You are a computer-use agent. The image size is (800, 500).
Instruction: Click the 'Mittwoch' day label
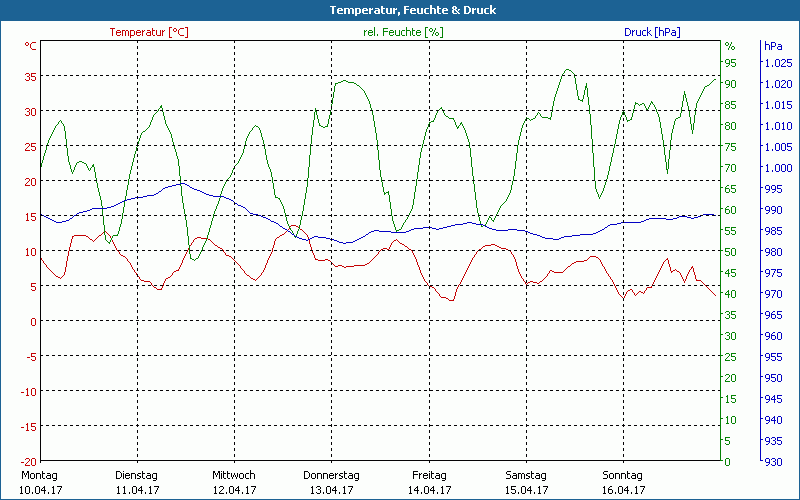coord(234,475)
